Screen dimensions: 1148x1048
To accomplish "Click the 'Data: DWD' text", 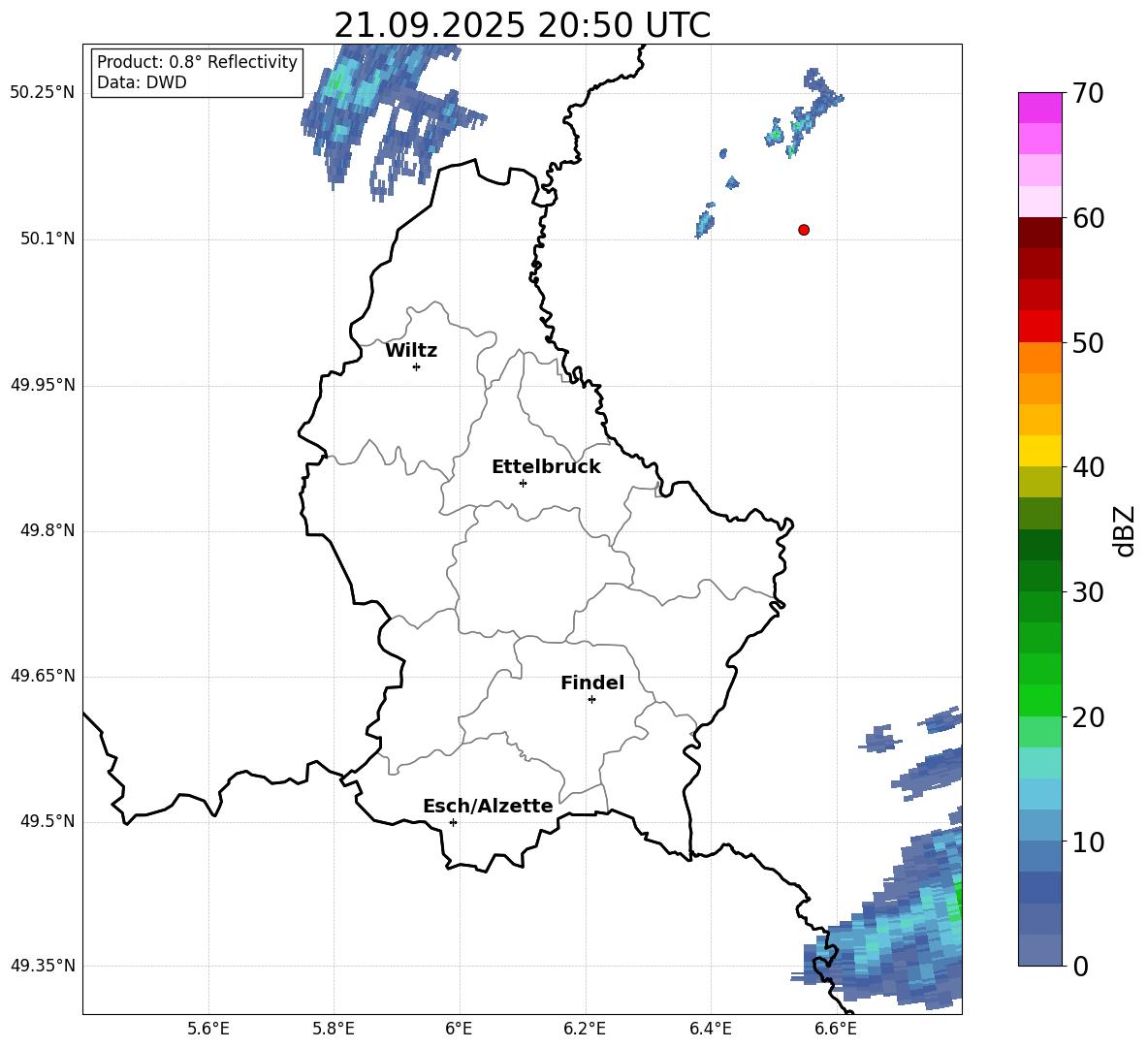I will point(142,82).
